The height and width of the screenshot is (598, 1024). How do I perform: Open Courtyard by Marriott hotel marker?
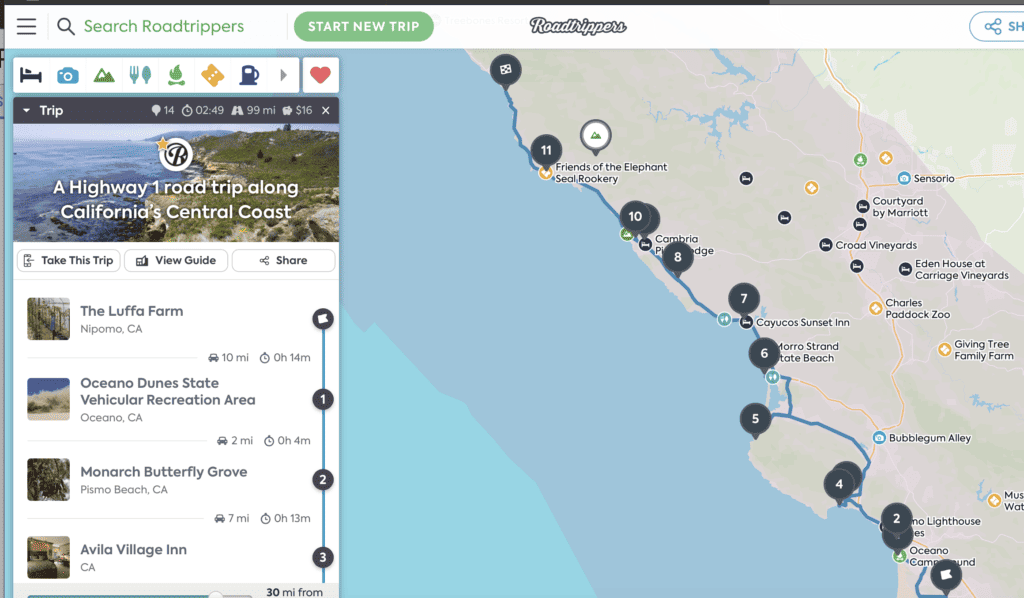pos(863,207)
